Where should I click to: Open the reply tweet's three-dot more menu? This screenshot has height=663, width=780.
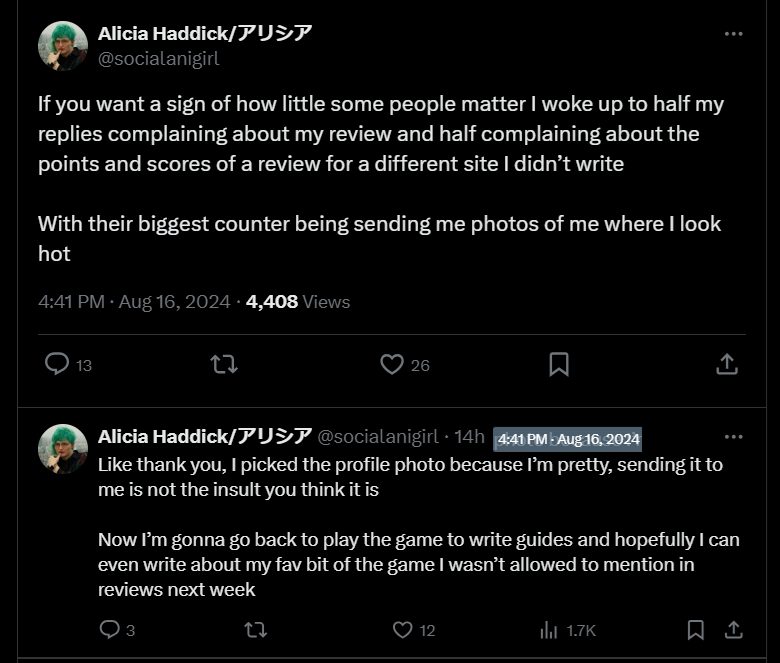click(733, 437)
